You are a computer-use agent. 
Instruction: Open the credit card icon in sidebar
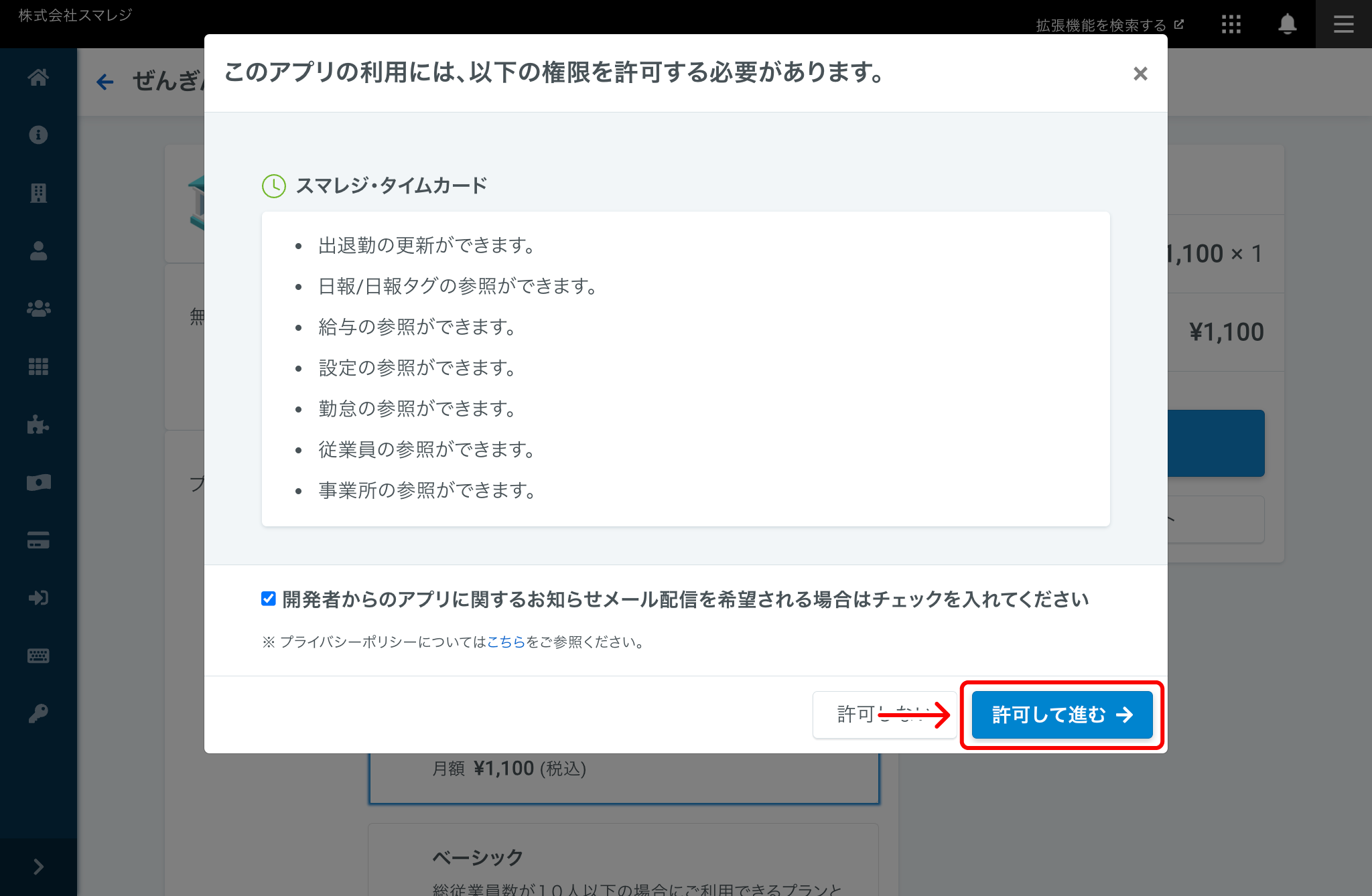coord(38,540)
